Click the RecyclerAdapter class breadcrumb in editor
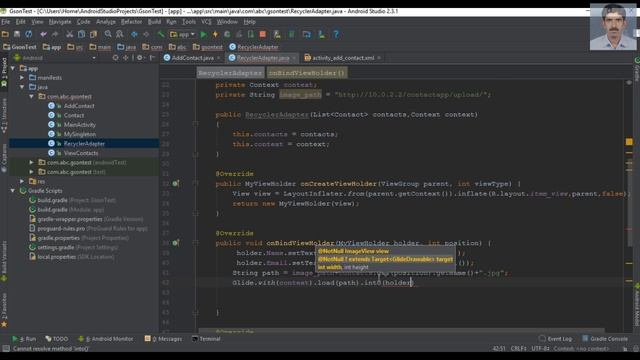Viewport: 640px width, 360px height. pyautogui.click(x=230, y=73)
